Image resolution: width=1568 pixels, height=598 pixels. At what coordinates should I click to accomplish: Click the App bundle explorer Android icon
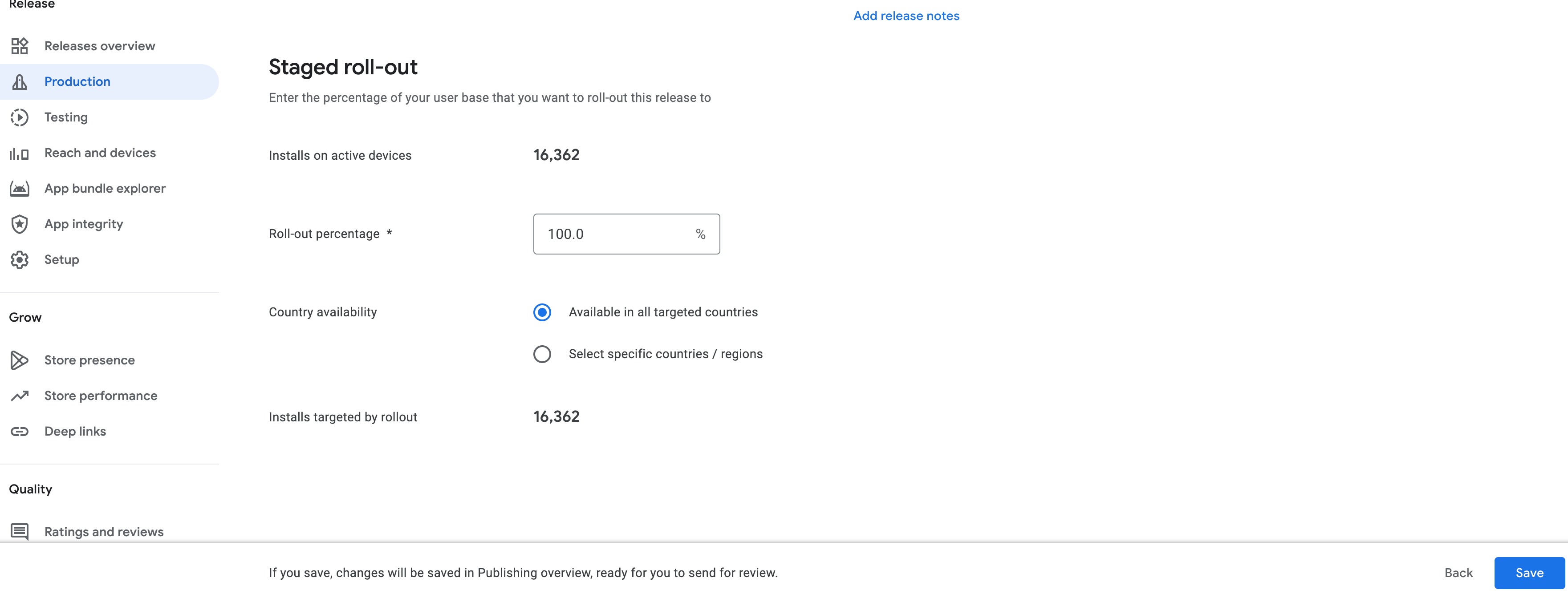tap(20, 189)
